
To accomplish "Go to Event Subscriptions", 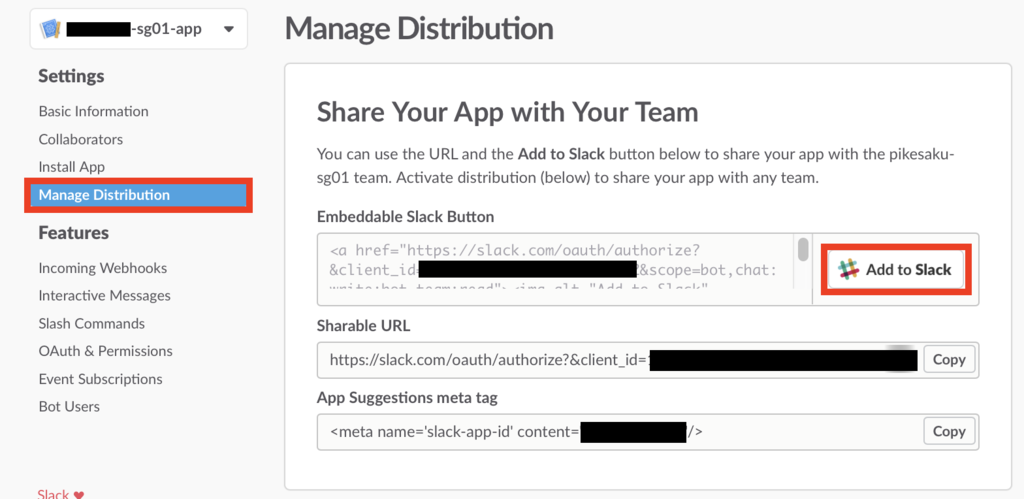I will 100,379.
